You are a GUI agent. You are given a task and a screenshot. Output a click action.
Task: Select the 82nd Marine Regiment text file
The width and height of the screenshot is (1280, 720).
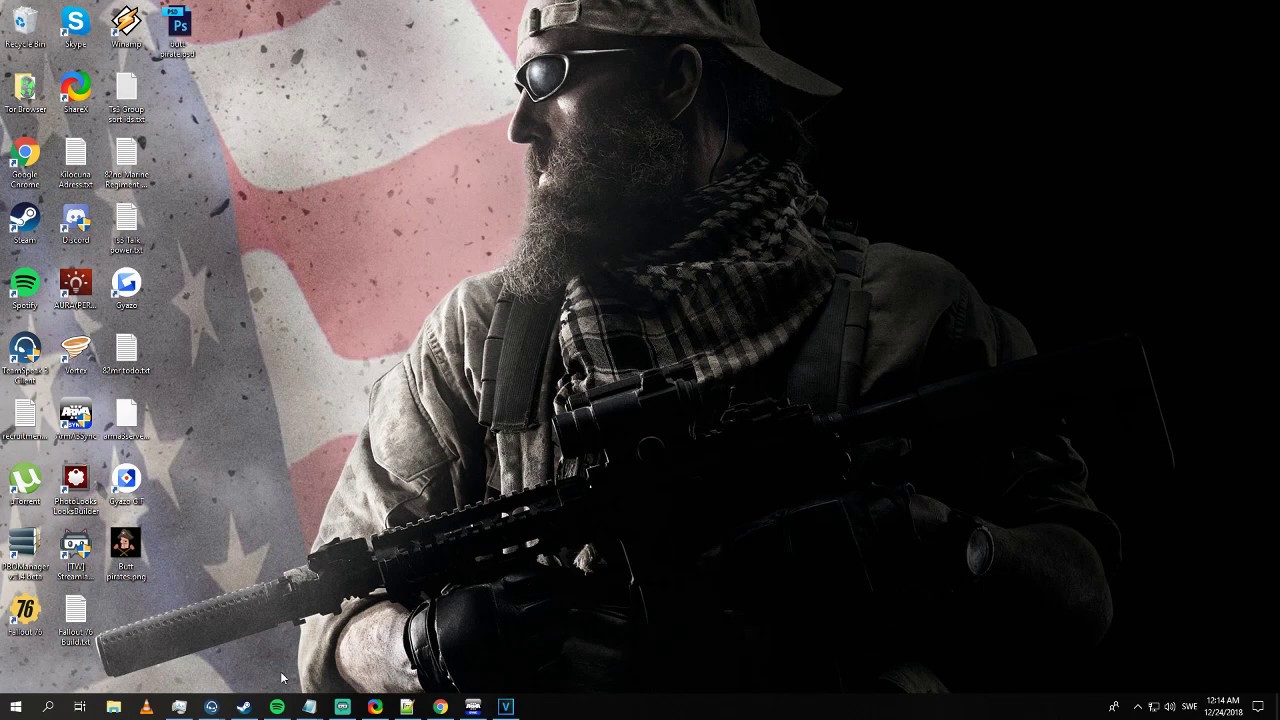pos(126,164)
